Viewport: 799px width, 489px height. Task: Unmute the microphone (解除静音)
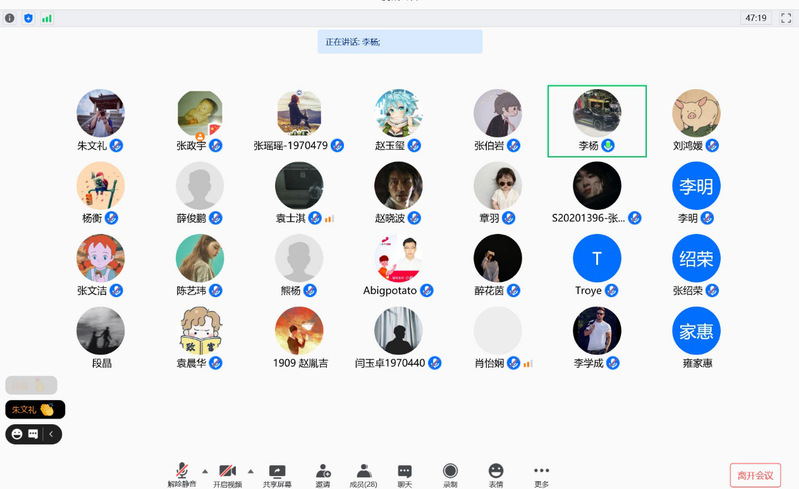click(182, 472)
